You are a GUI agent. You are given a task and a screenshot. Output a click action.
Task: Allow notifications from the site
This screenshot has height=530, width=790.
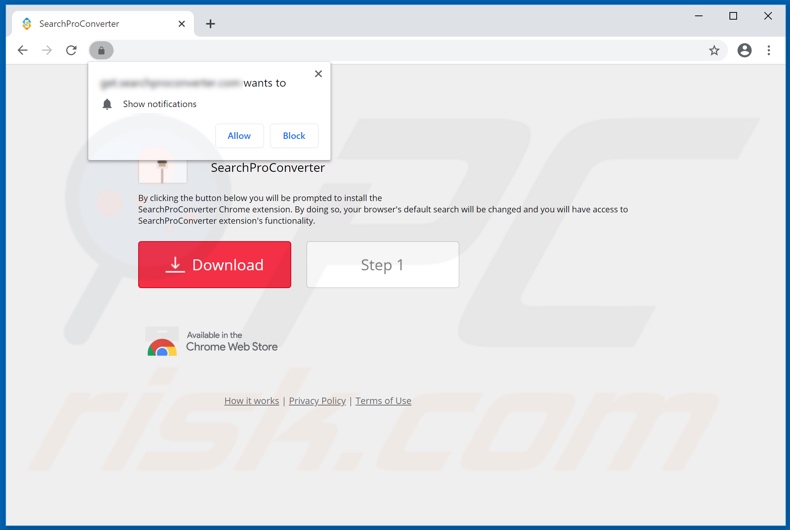(x=239, y=136)
